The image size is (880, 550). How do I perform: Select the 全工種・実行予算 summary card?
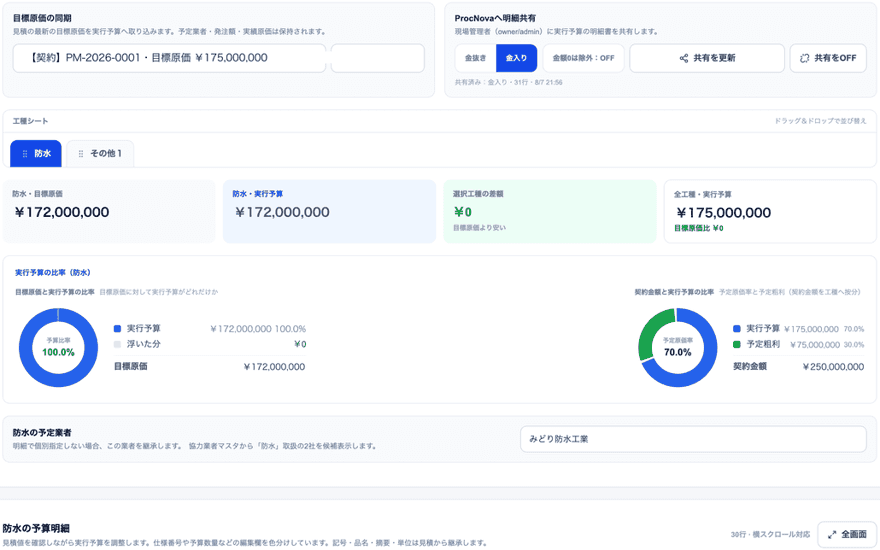[770, 212]
